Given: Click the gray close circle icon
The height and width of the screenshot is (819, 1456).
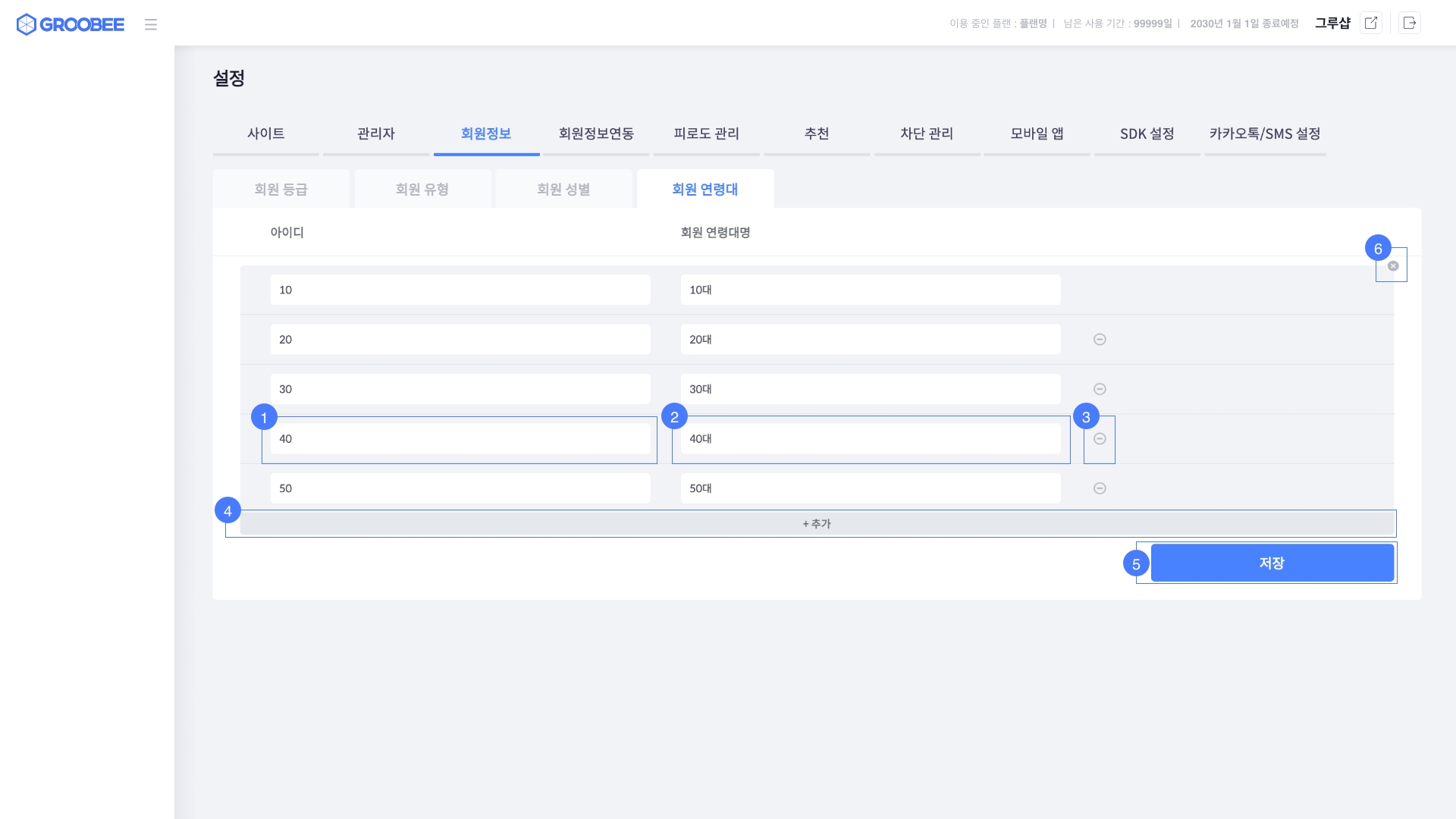Looking at the screenshot, I should pos(1393,266).
